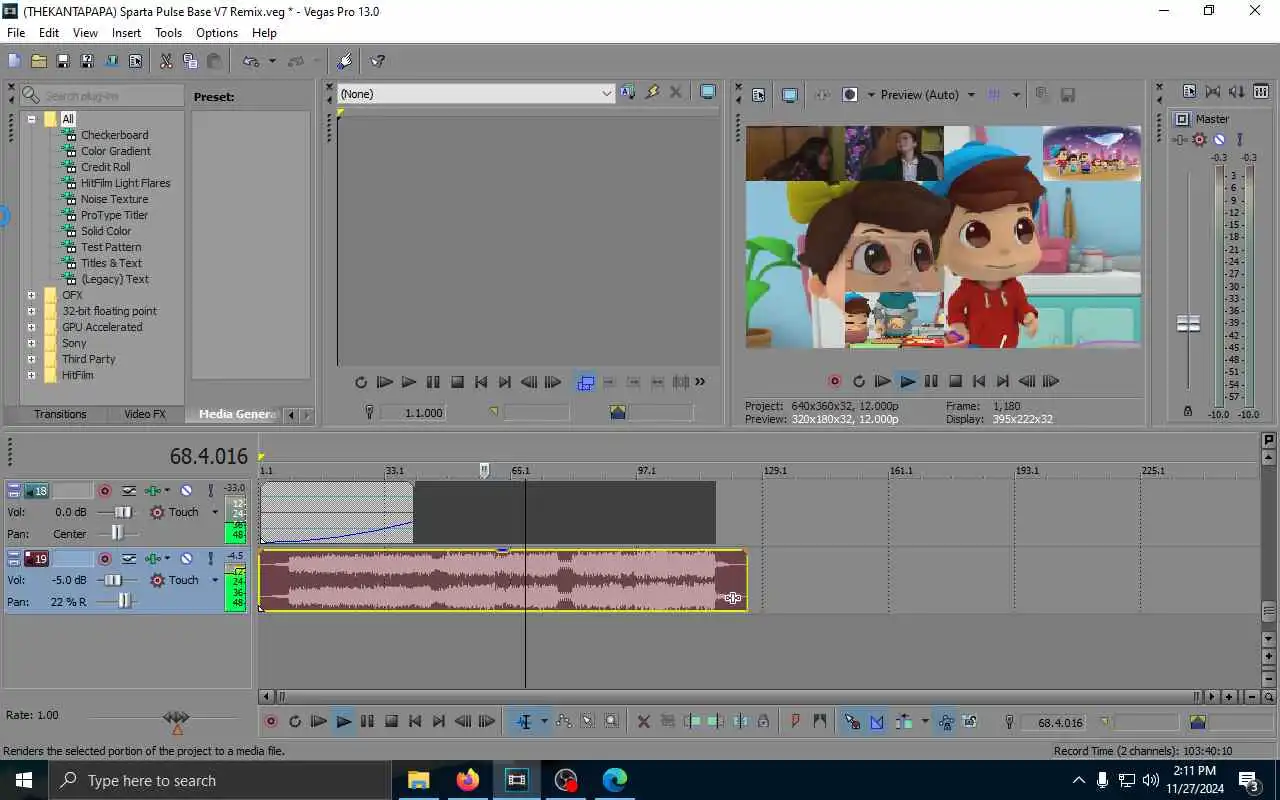
Task: Open the File menu
Action: [x=16, y=33]
